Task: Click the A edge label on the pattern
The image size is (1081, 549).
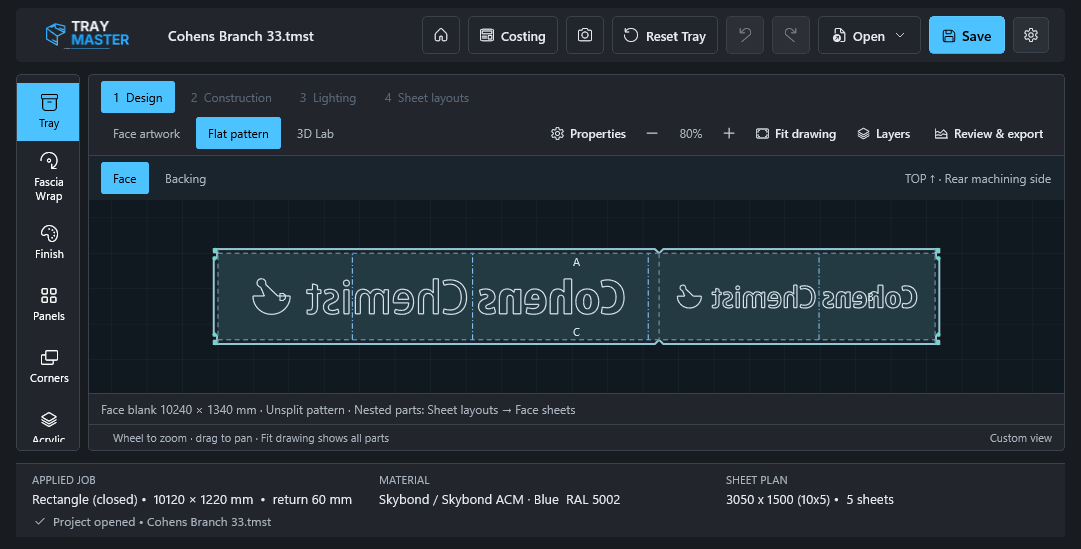Action: click(x=576, y=262)
